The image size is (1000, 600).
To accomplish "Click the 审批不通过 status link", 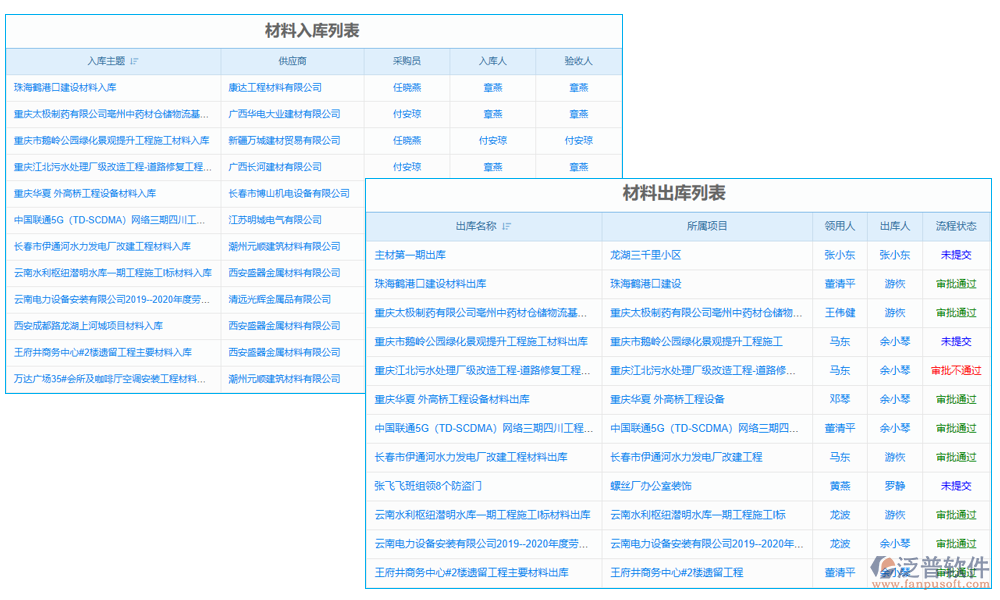I will [955, 371].
